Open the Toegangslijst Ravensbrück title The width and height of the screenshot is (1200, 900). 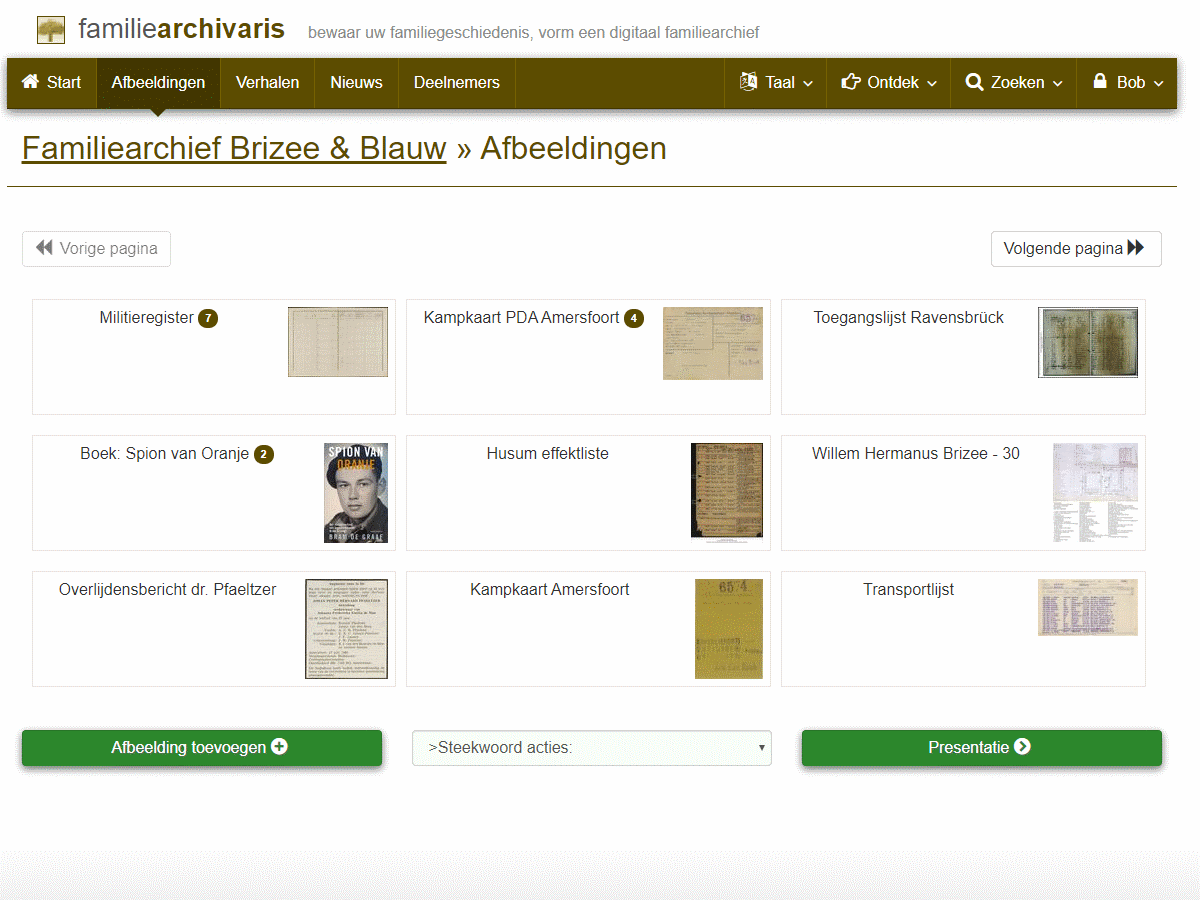coord(908,317)
